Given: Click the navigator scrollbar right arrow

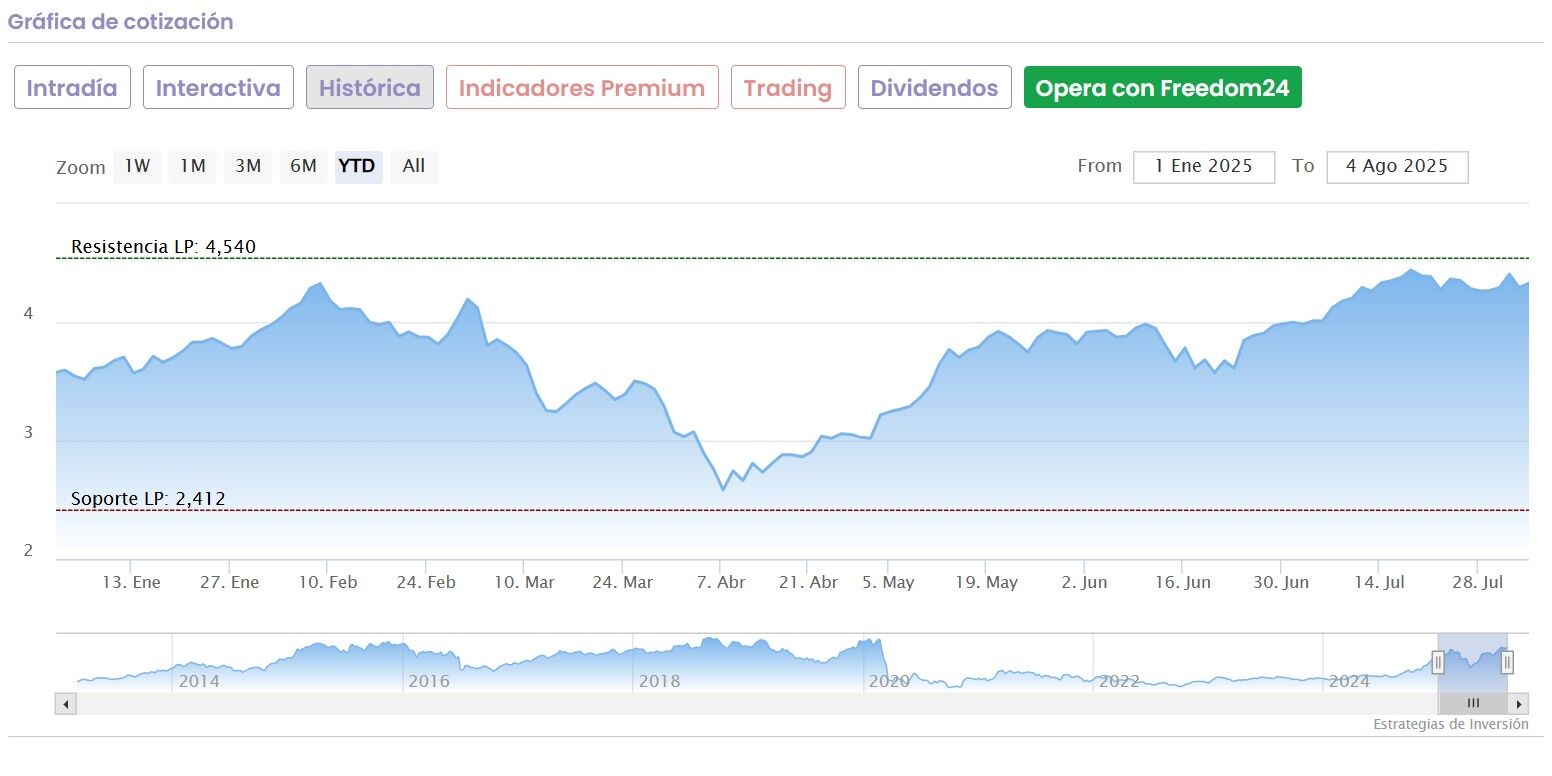Looking at the screenshot, I should coord(1519,704).
